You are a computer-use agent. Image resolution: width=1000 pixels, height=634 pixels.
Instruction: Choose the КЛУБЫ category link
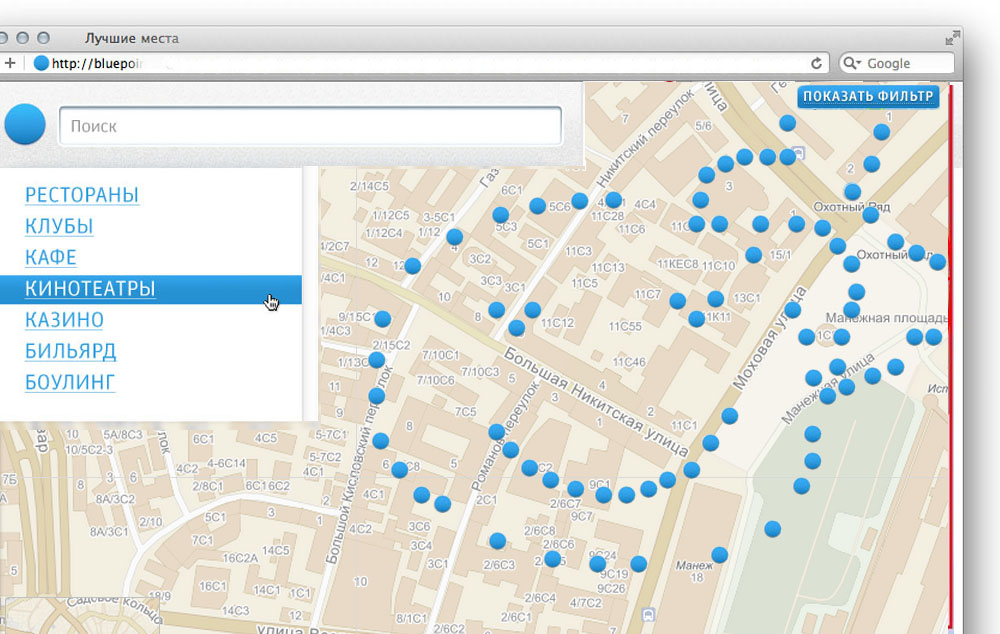click(59, 226)
